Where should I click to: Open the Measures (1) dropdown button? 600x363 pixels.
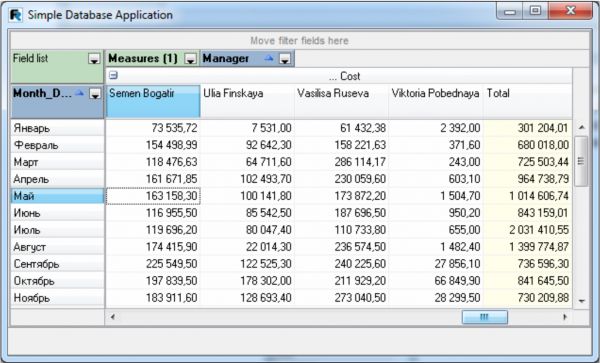pos(191,59)
